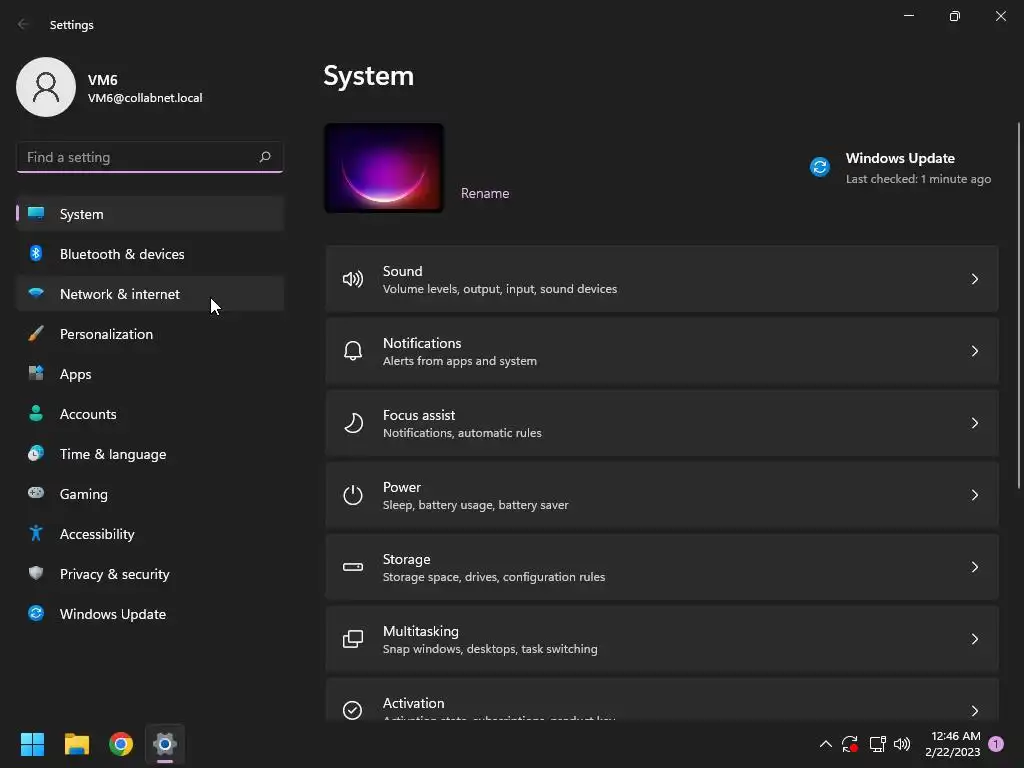Click the Power button icon
This screenshot has width=1024, height=768.
coord(353,495)
